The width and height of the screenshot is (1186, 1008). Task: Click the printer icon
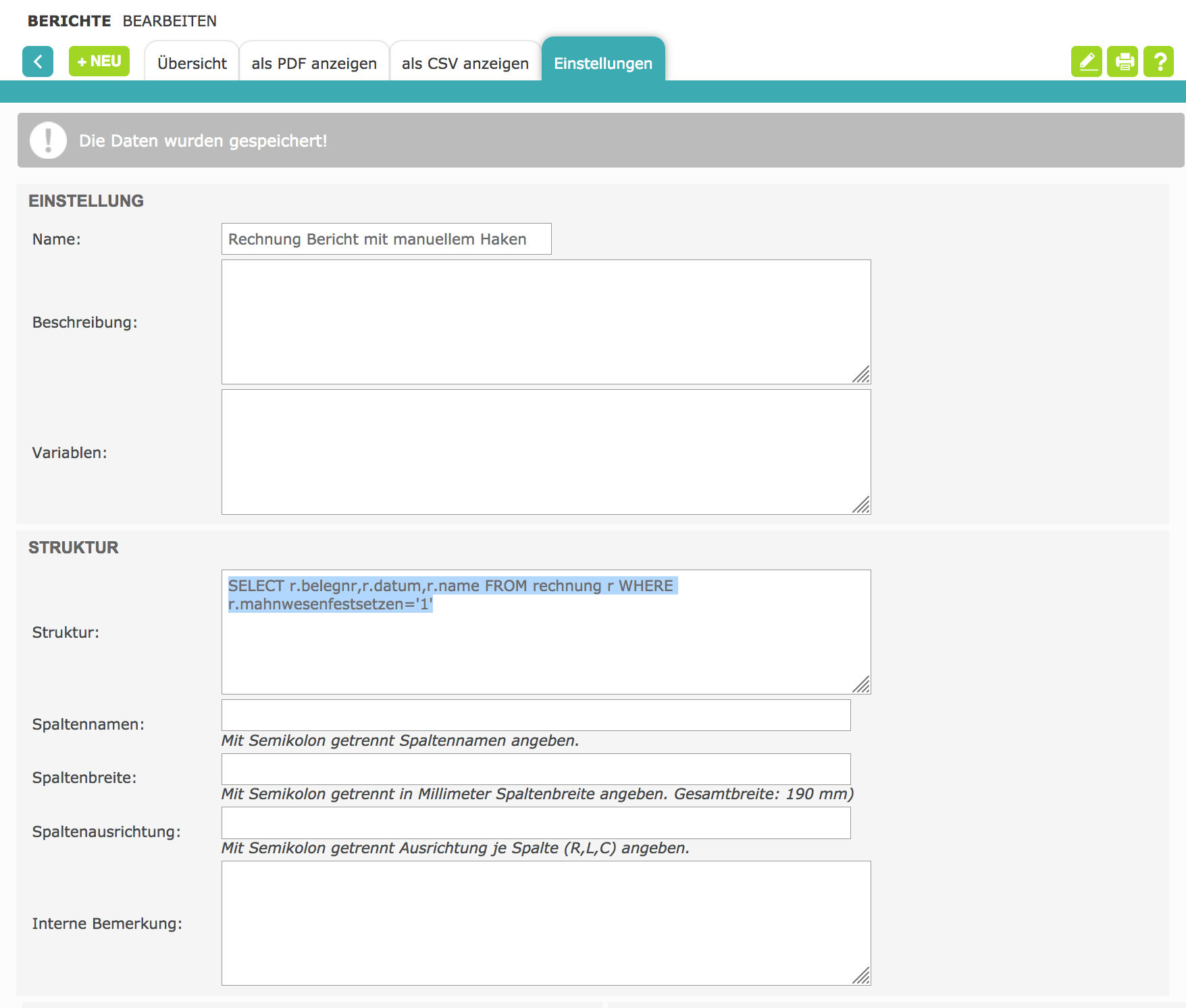[1123, 61]
